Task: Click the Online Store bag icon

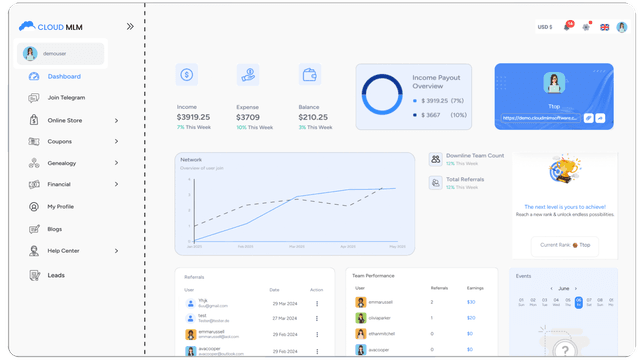Action: (x=34, y=120)
